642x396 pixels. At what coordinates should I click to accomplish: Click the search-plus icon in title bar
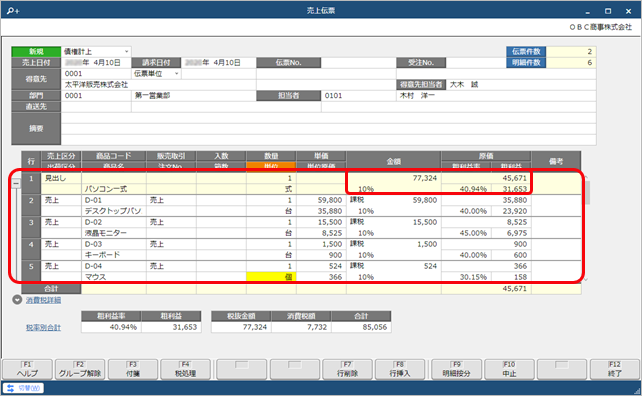pos(12,11)
